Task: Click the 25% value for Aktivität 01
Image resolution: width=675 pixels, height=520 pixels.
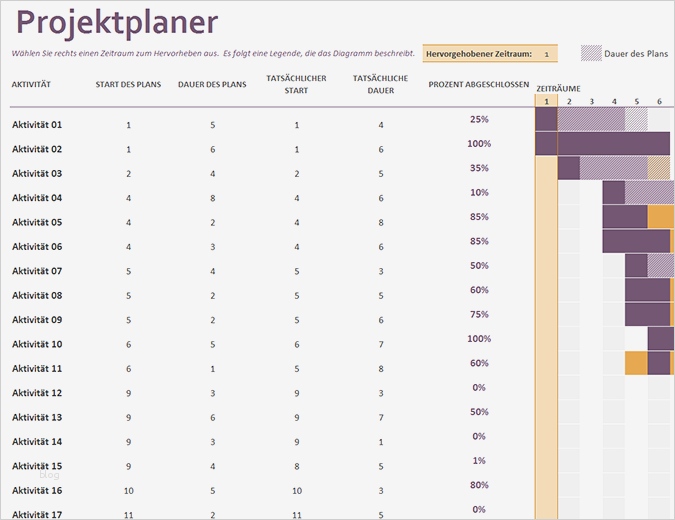Action: [479, 119]
